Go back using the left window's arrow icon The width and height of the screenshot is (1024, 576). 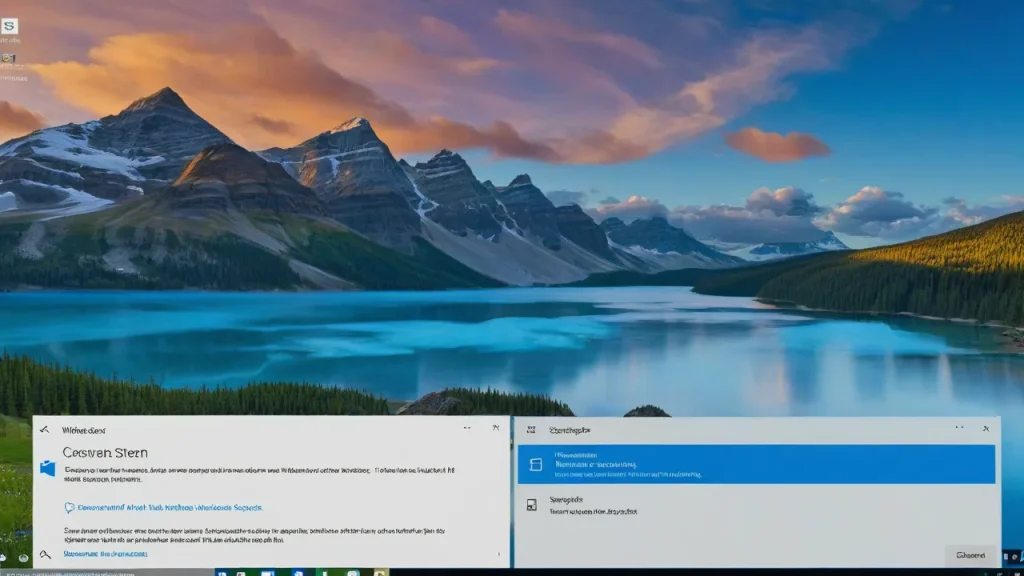point(44,430)
